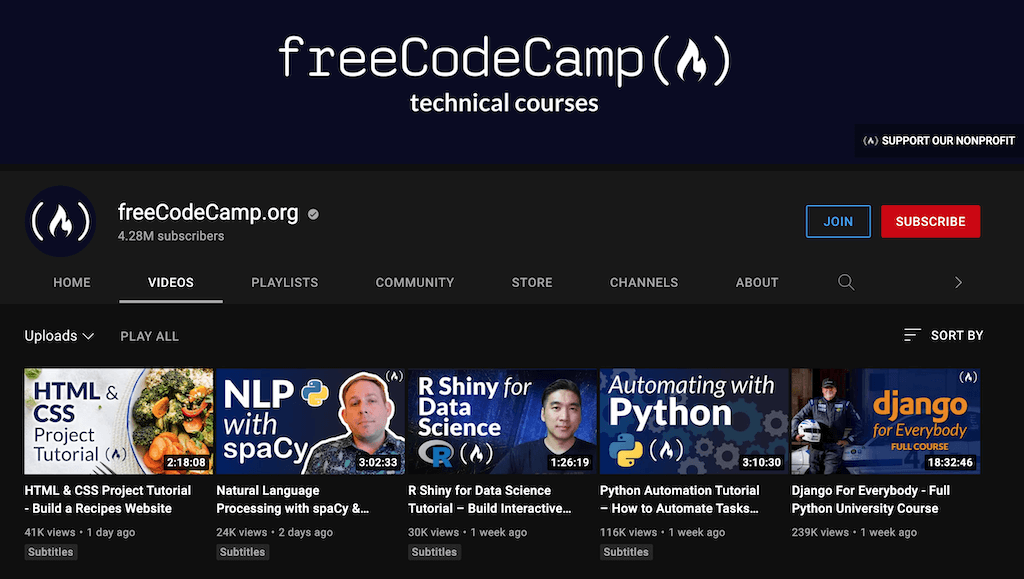Expand the Uploads dropdown
The image size is (1024, 579).
point(59,336)
